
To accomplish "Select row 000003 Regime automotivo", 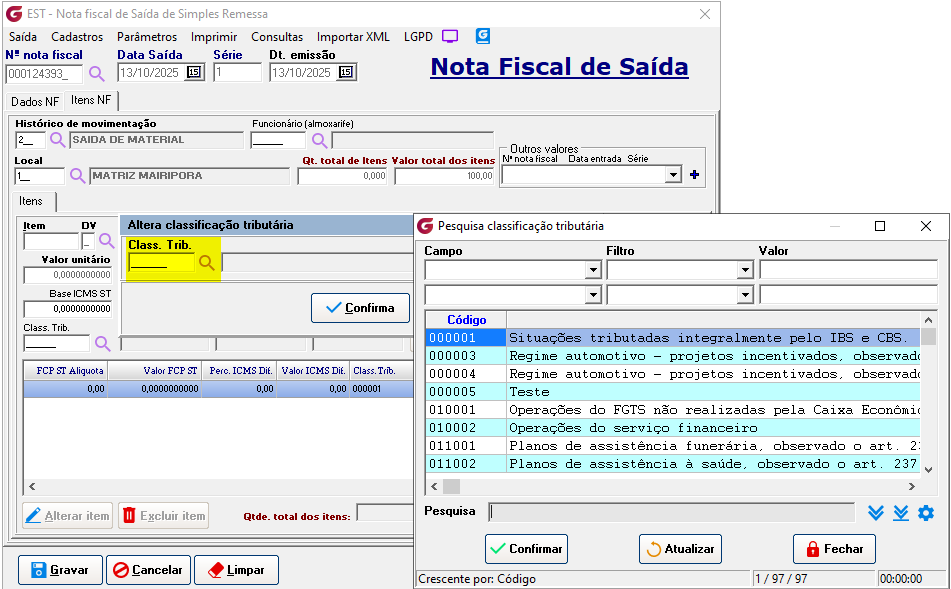I will click(x=673, y=356).
